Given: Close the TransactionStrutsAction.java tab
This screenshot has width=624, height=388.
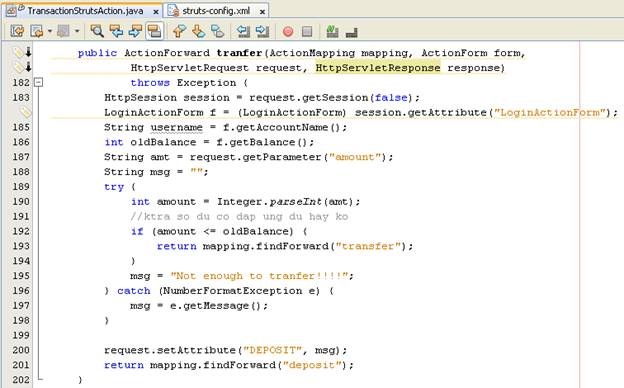Looking at the screenshot, I should [x=156, y=12].
